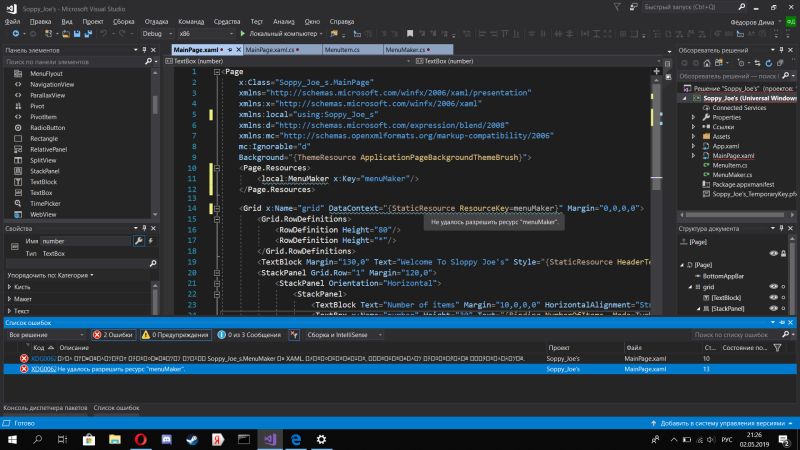Click Home icon in Solution Explorer toolbar
Image resolution: width=800 pixels, height=450 pixels.
707,63
